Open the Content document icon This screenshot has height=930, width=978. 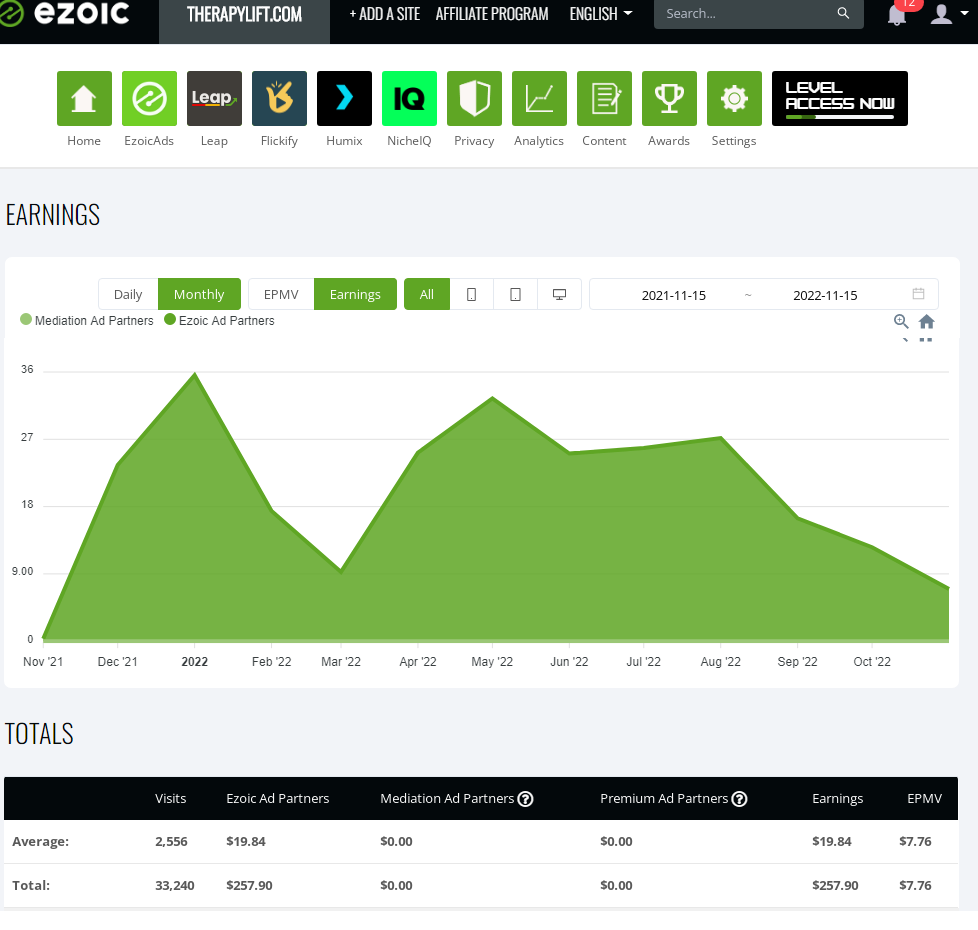click(604, 99)
